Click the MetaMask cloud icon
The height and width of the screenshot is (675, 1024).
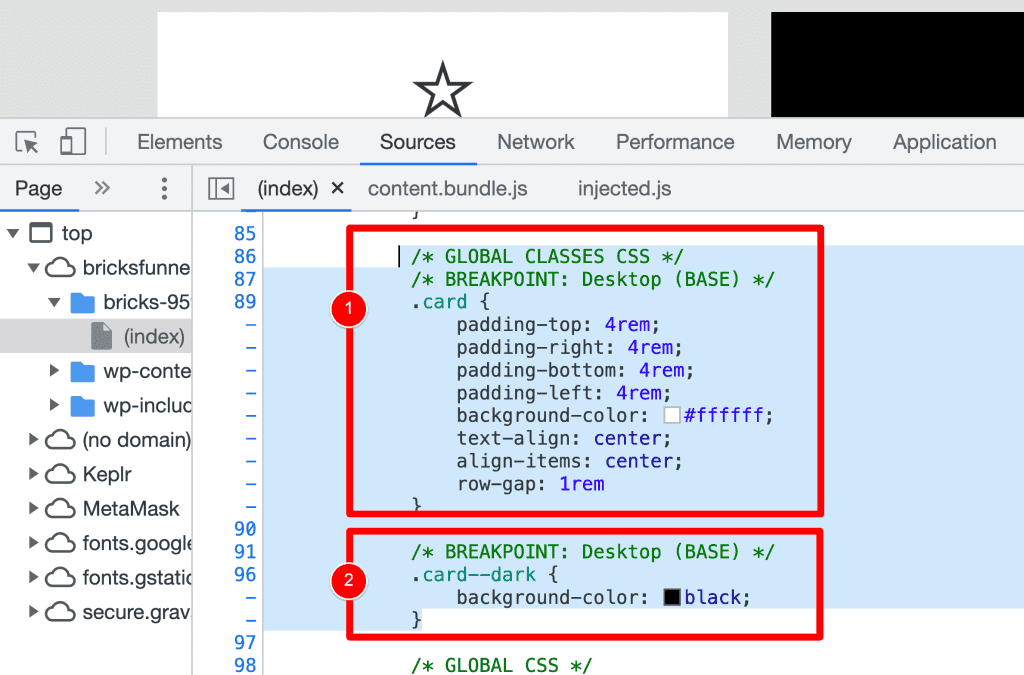59,508
